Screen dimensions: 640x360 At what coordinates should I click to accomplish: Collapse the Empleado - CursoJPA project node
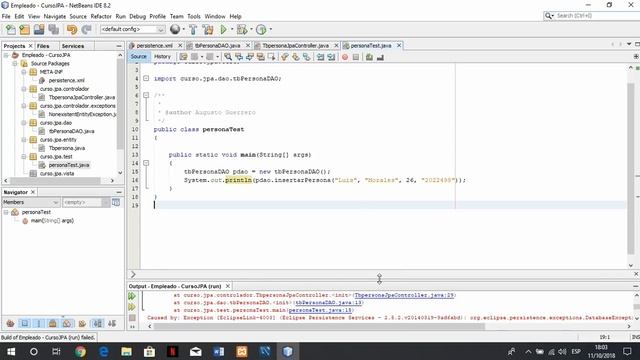(6, 55)
